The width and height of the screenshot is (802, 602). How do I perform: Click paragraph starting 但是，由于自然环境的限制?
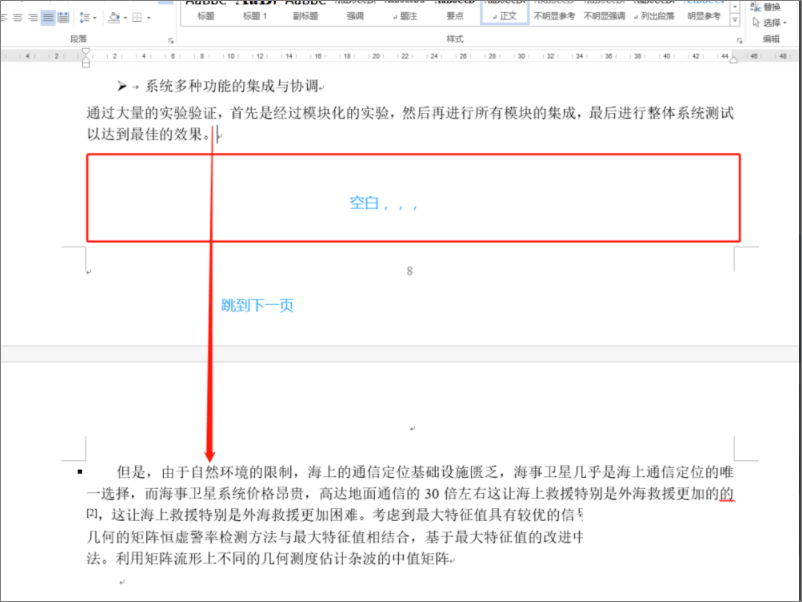[x=410, y=515]
